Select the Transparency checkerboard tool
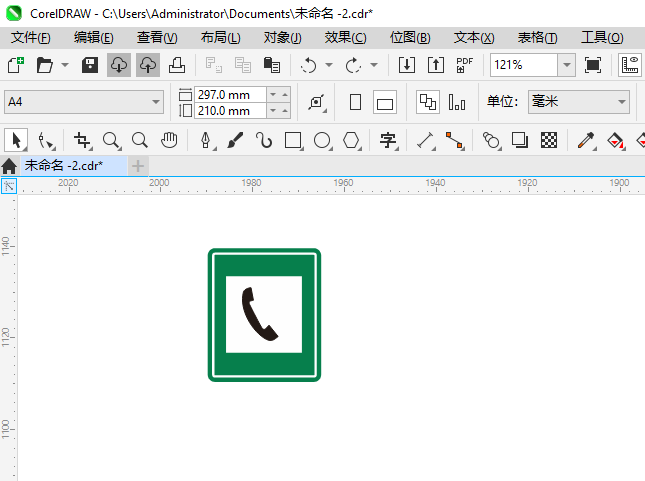Image resolution: width=645 pixels, height=481 pixels. point(549,140)
